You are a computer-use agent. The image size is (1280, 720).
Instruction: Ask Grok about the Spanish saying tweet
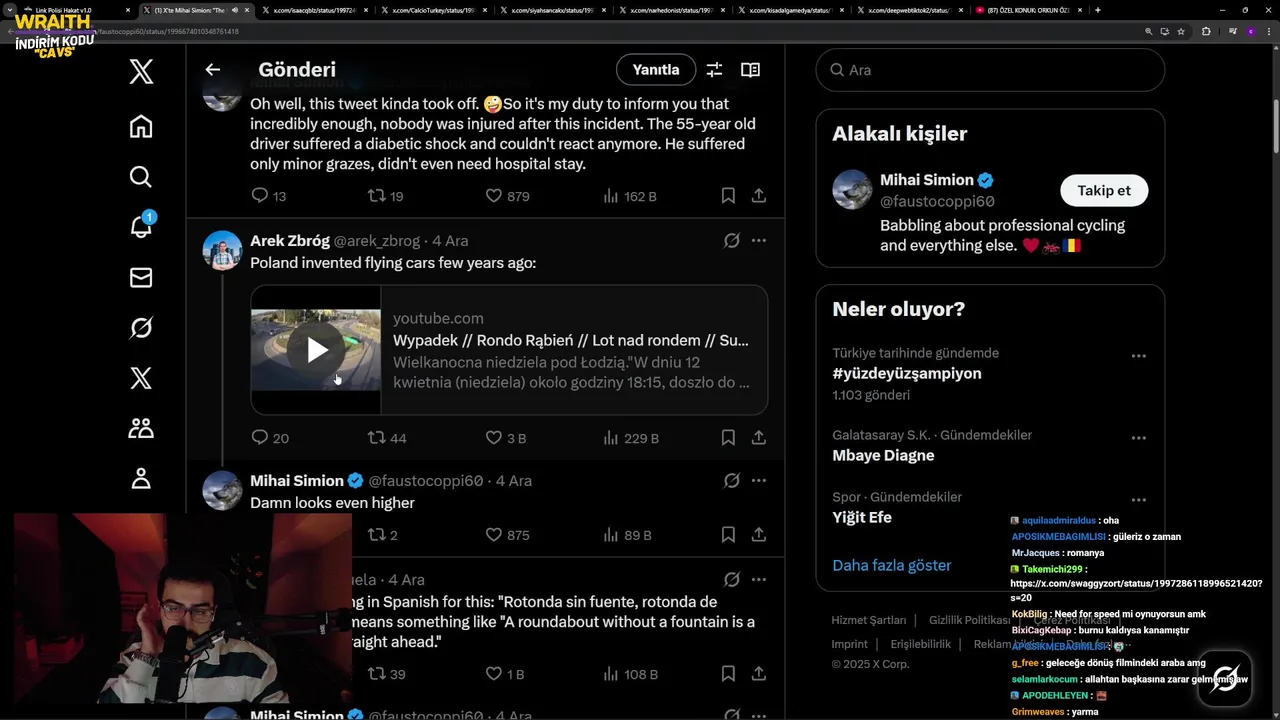732,579
